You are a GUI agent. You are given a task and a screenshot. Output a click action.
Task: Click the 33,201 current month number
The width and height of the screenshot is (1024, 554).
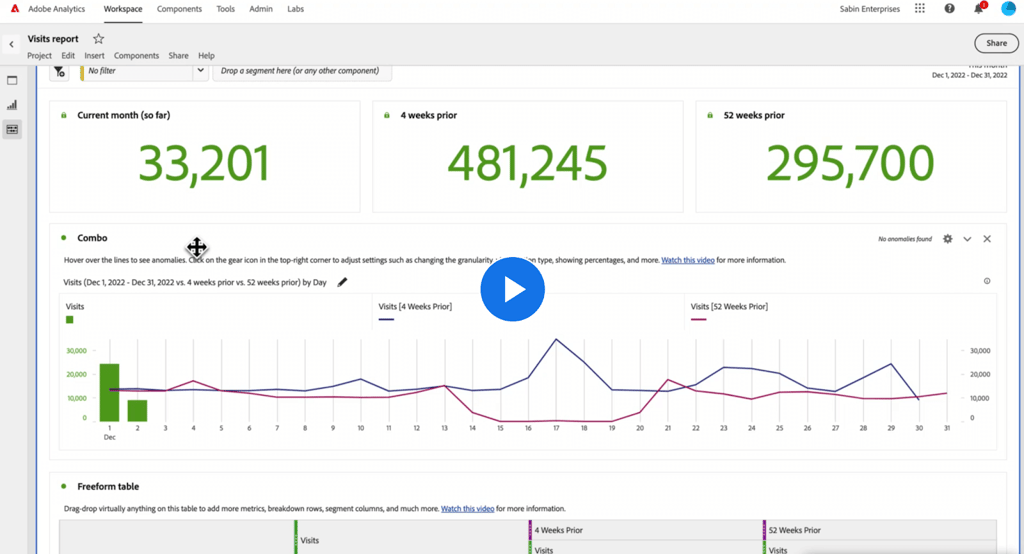[x=204, y=163]
